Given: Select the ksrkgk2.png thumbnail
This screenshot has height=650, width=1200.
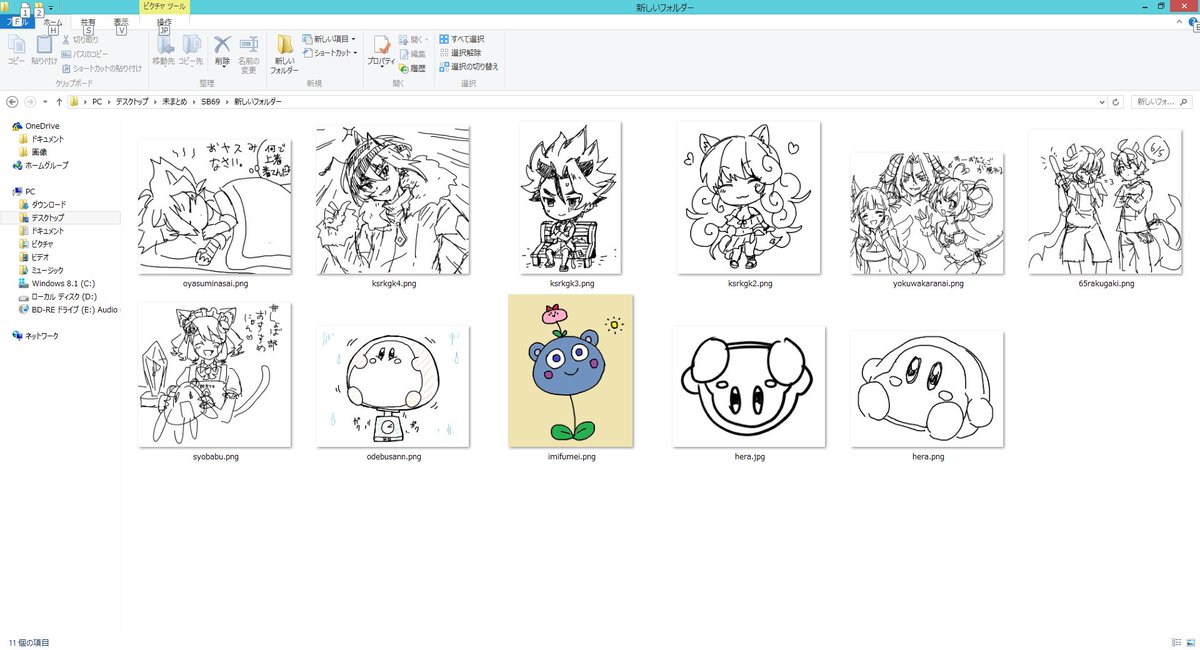Looking at the screenshot, I should click(750, 197).
